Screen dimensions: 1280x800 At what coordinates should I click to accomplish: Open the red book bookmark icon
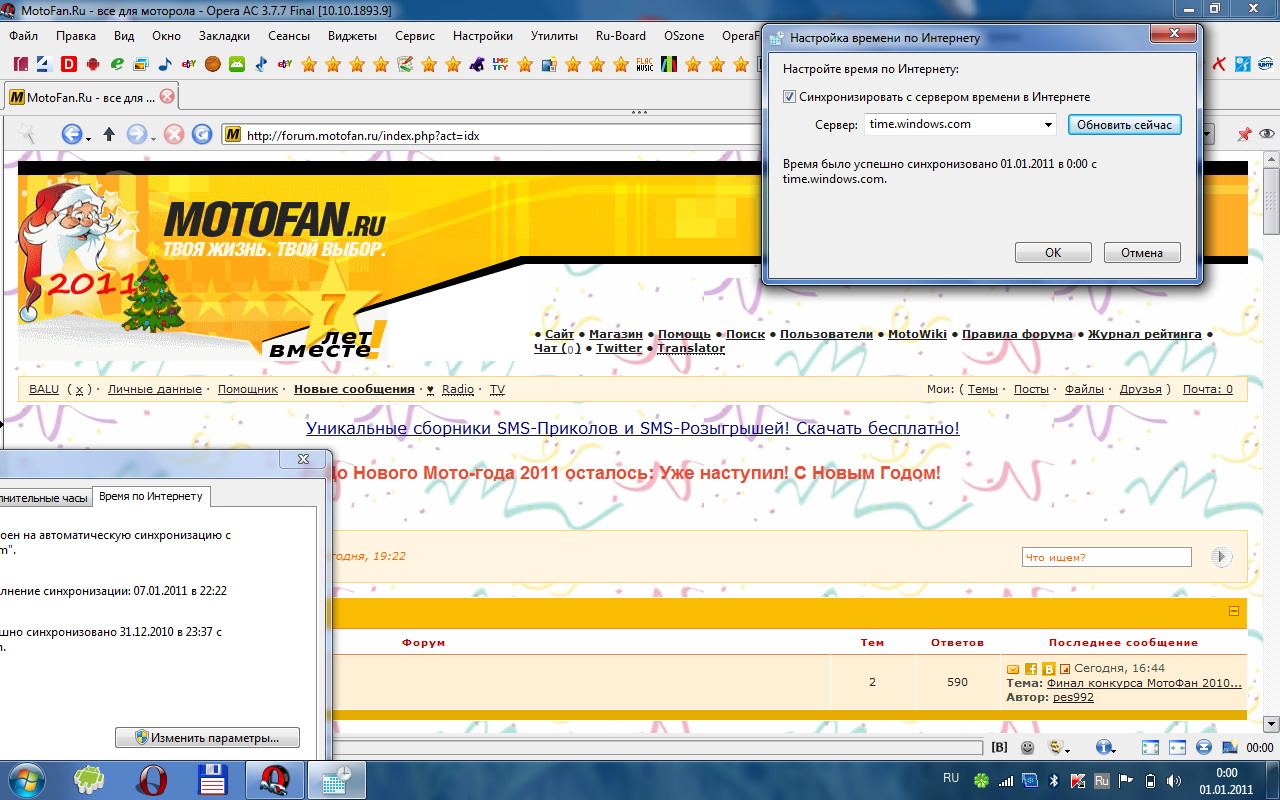(x=21, y=64)
